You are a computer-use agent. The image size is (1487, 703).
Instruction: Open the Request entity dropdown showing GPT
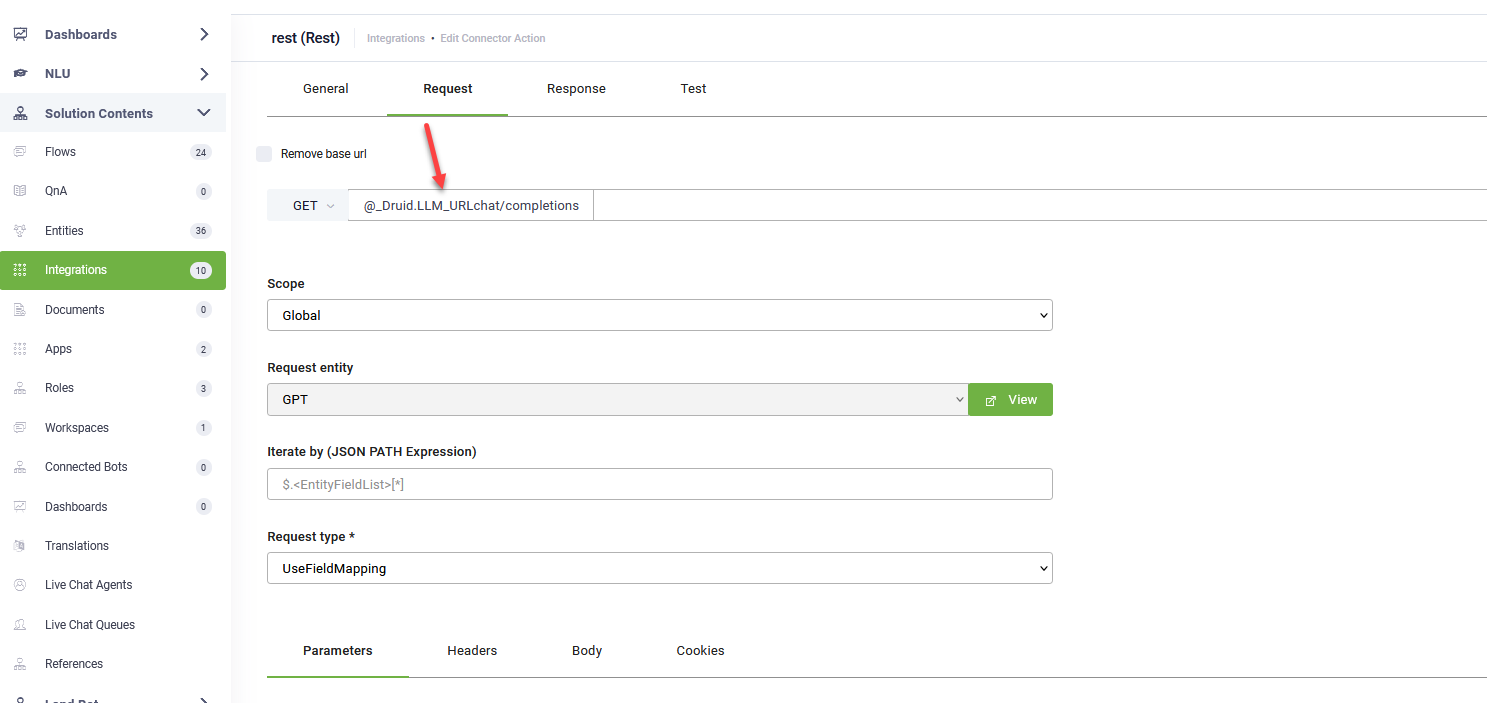pyautogui.click(x=618, y=400)
